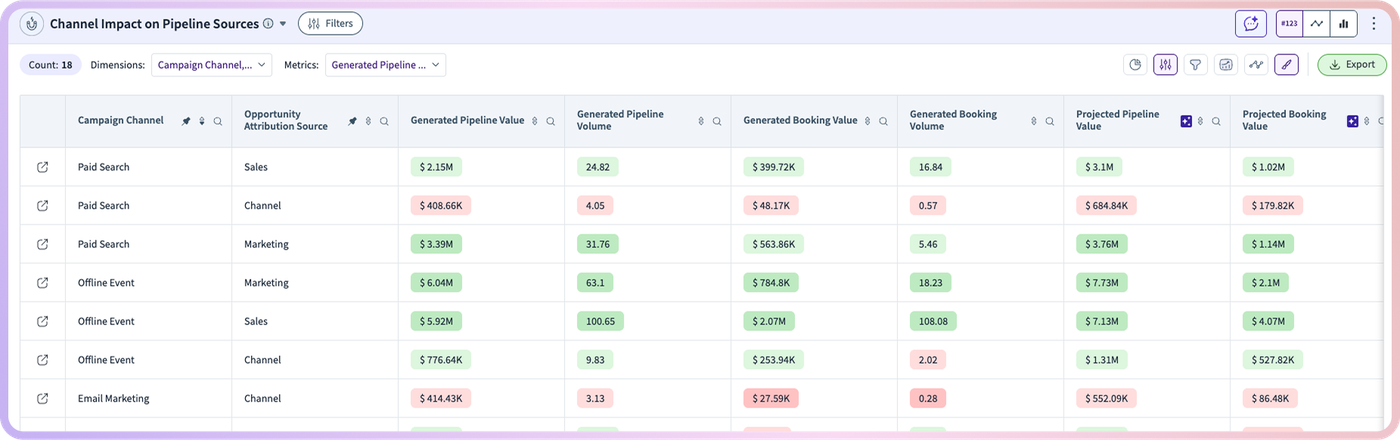Screen dimensions: 1400x440
Task: Click the sparkle AI icon on Projected Pipeline Value
Action: tap(1185, 121)
